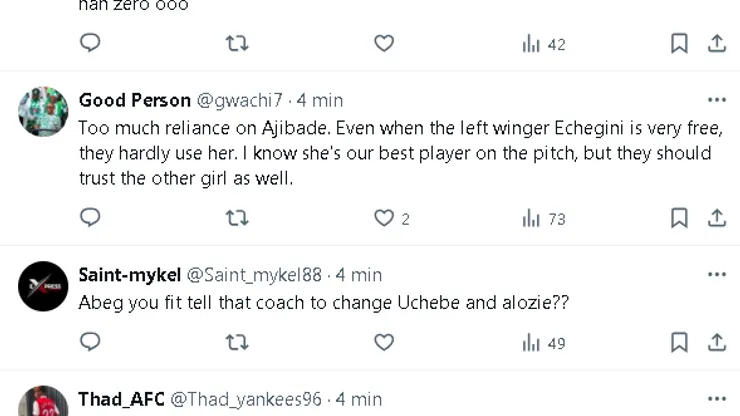Open more options on Thad_AFC's tweet
This screenshot has width=740, height=416.
click(x=717, y=399)
